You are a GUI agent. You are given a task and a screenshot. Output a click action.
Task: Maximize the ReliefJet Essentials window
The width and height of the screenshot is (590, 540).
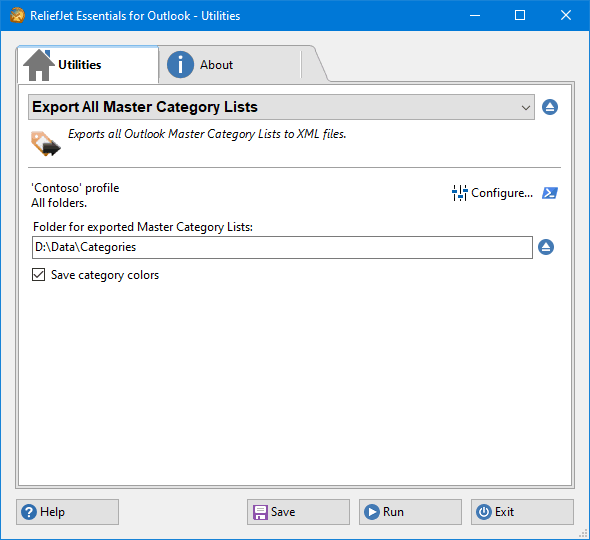point(520,15)
